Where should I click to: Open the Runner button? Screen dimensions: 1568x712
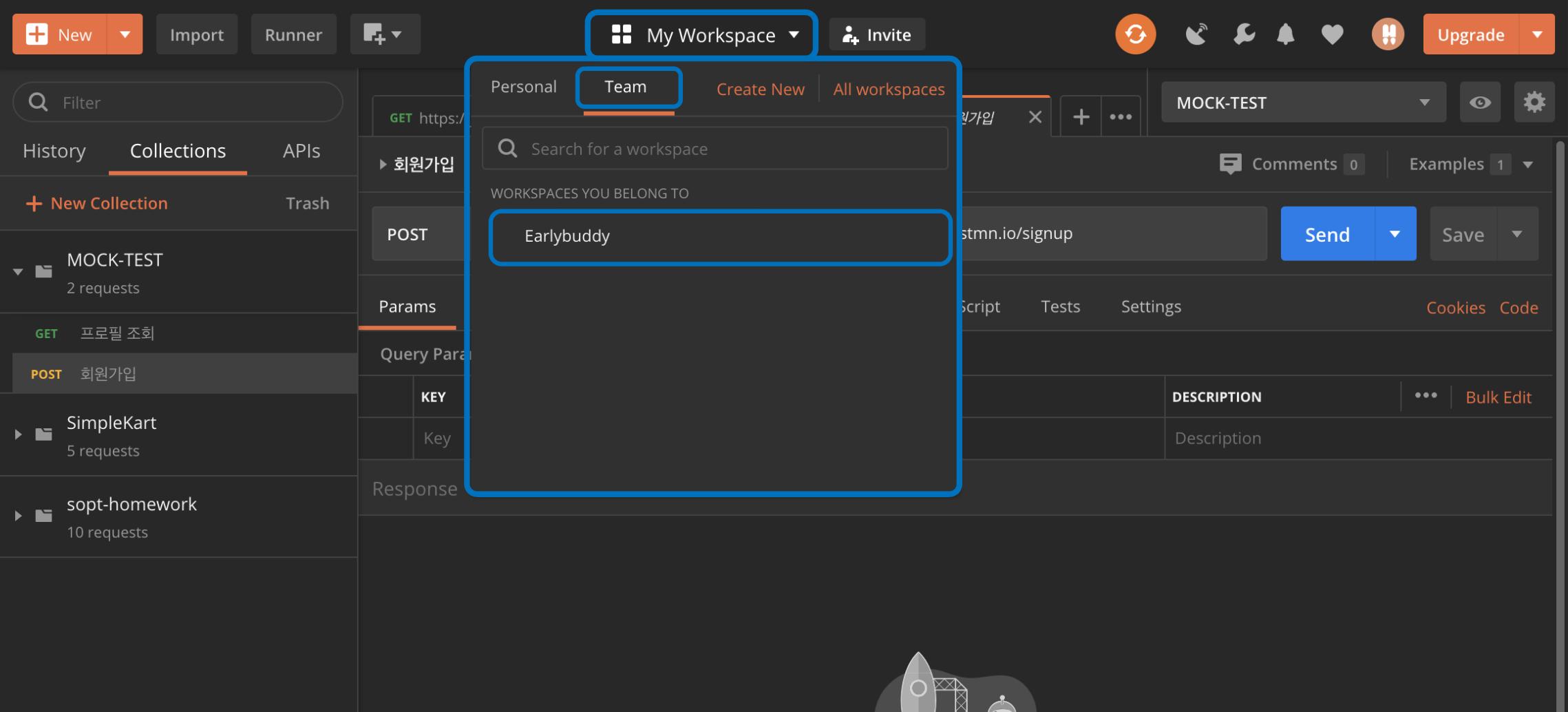pos(293,34)
